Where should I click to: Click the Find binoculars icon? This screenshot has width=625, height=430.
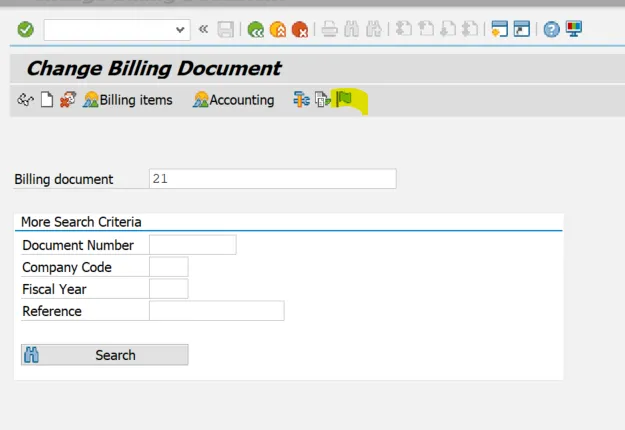(x=352, y=29)
